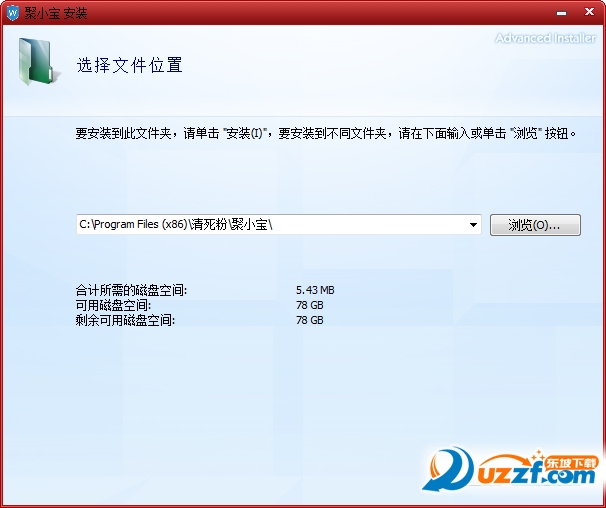Viewport: 606px width, 508px height.
Task: Click the 可用磁盘空间 label
Action: [113, 305]
